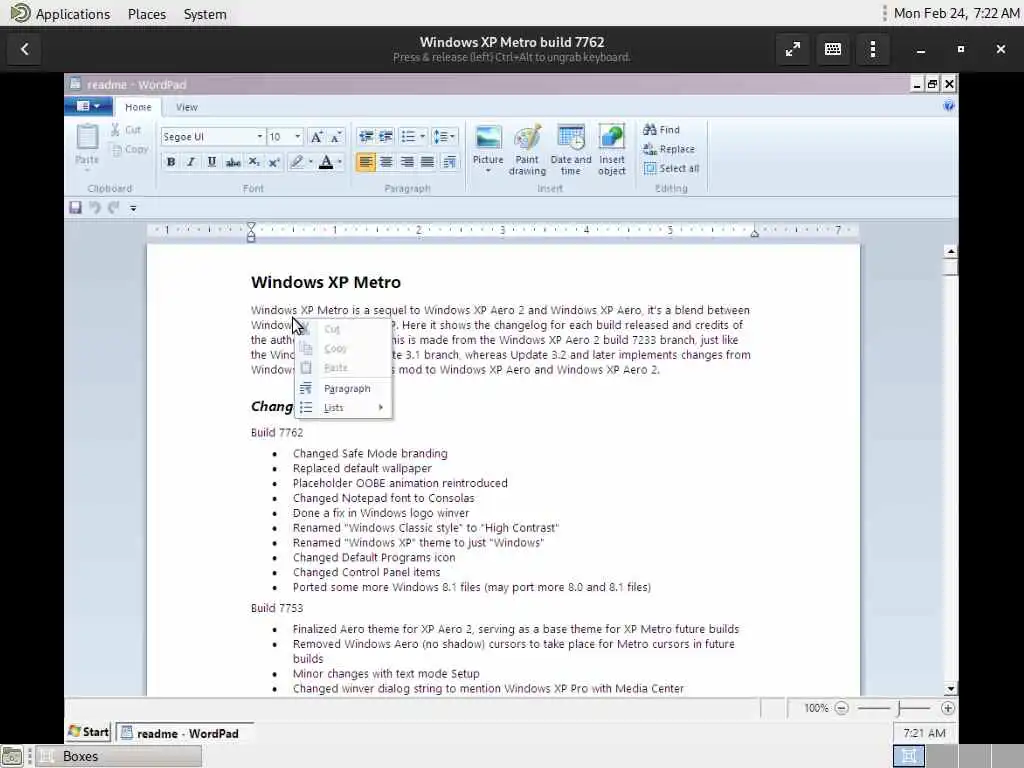Expand font color dropdown arrow
1024x768 pixels.
[339, 162]
